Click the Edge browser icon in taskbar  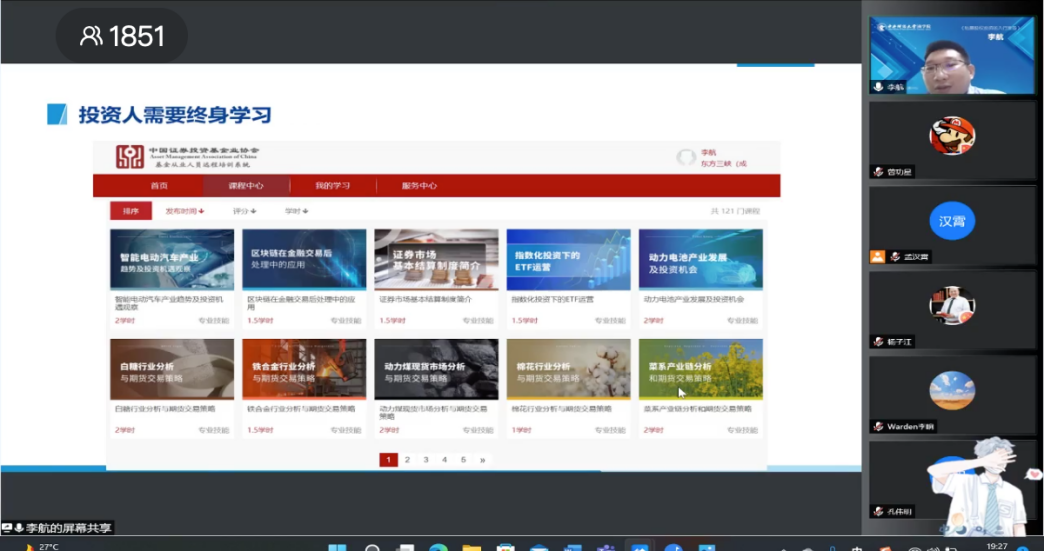(437, 546)
